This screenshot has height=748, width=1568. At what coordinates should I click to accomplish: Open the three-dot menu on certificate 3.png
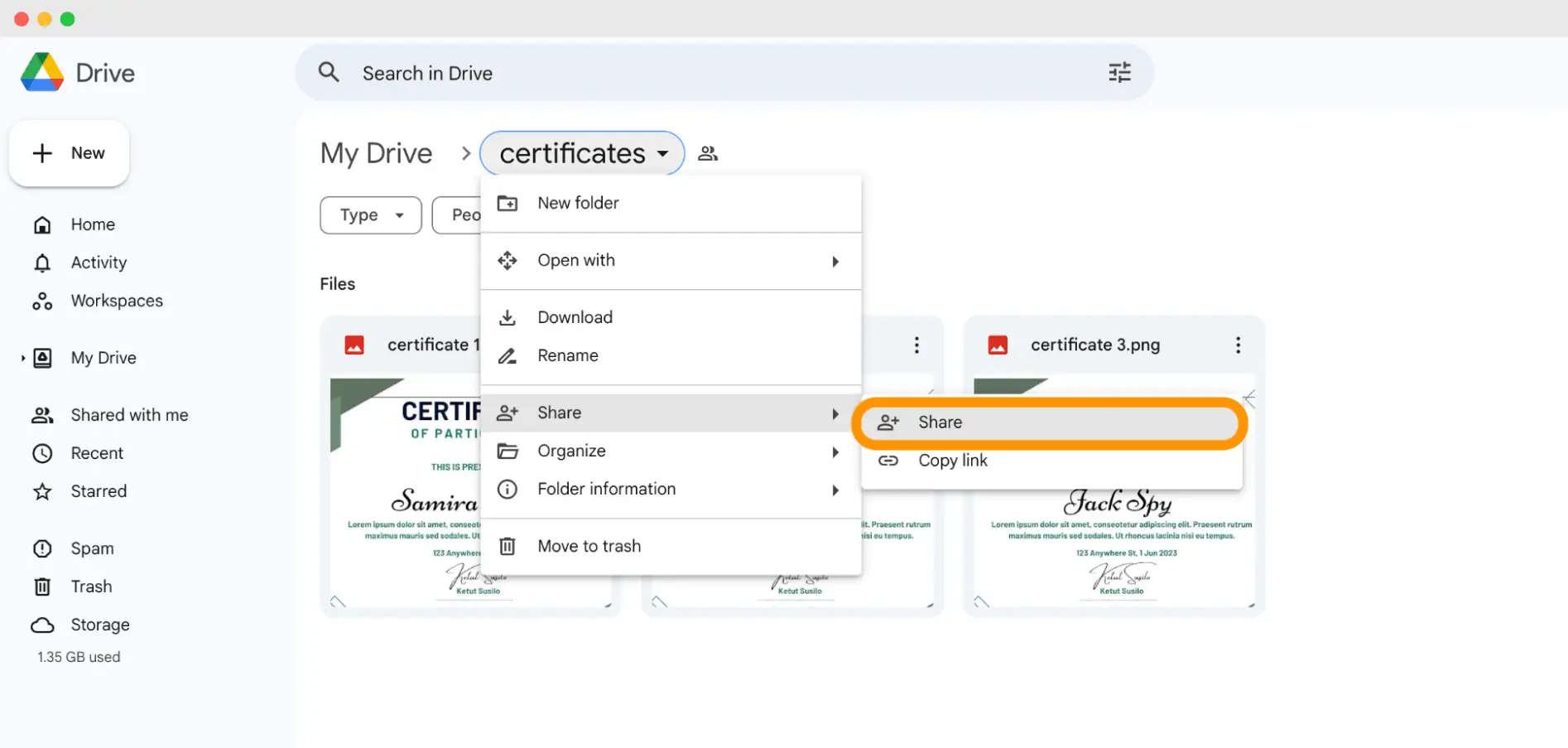pyautogui.click(x=1238, y=345)
